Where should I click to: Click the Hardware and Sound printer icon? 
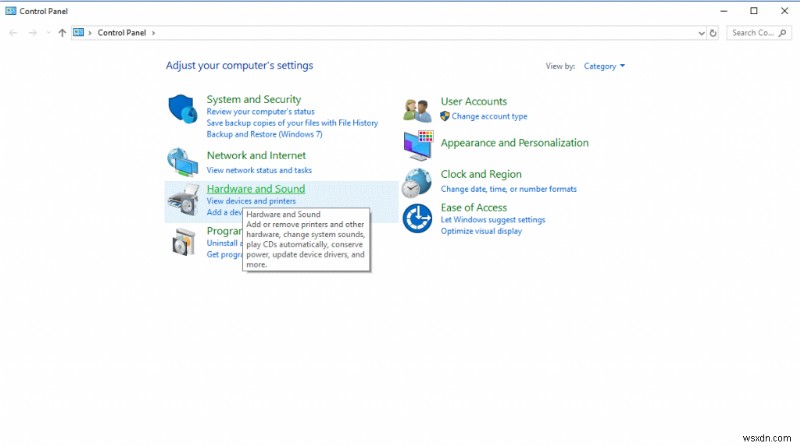182,201
